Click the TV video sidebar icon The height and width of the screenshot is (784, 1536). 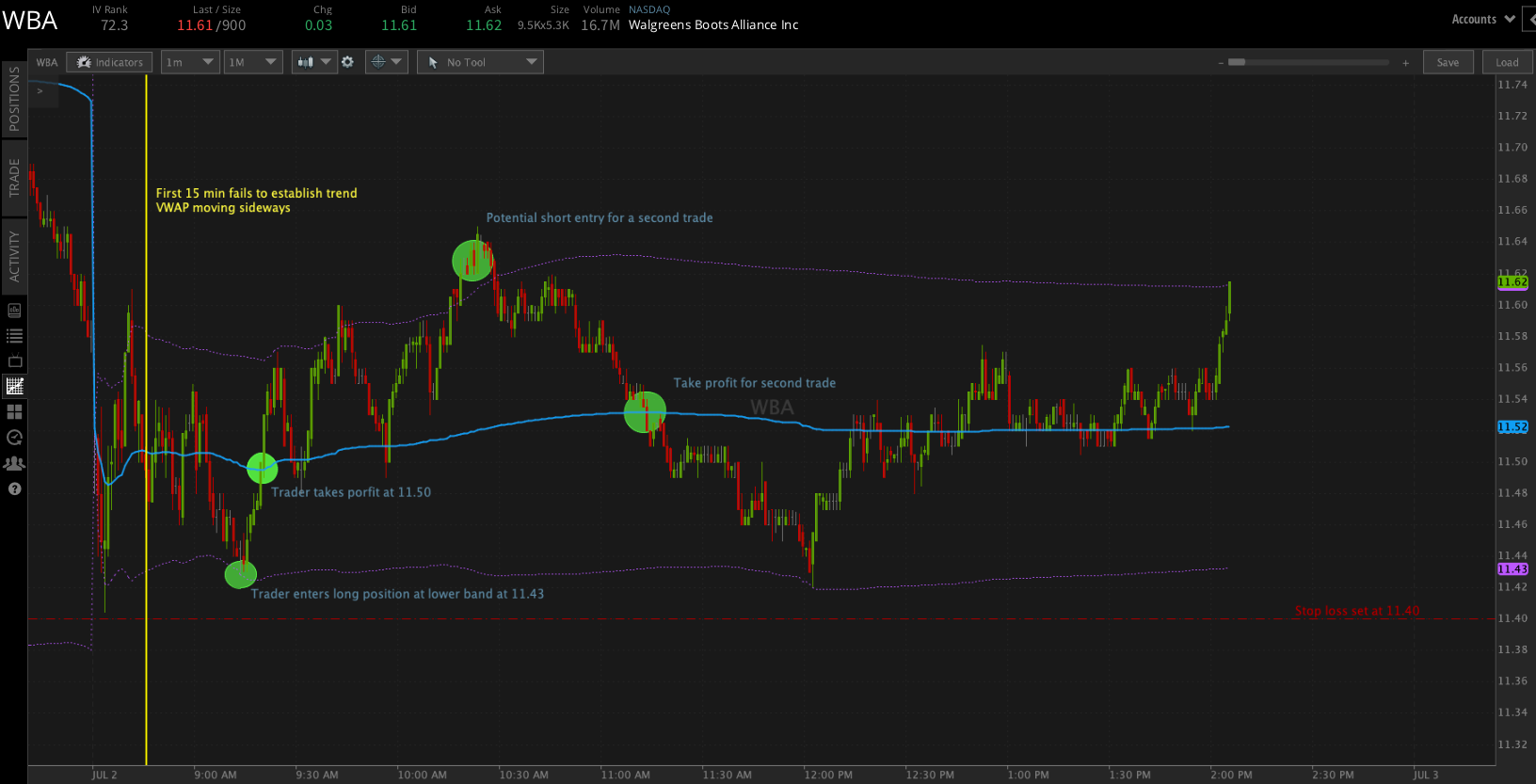(x=14, y=360)
